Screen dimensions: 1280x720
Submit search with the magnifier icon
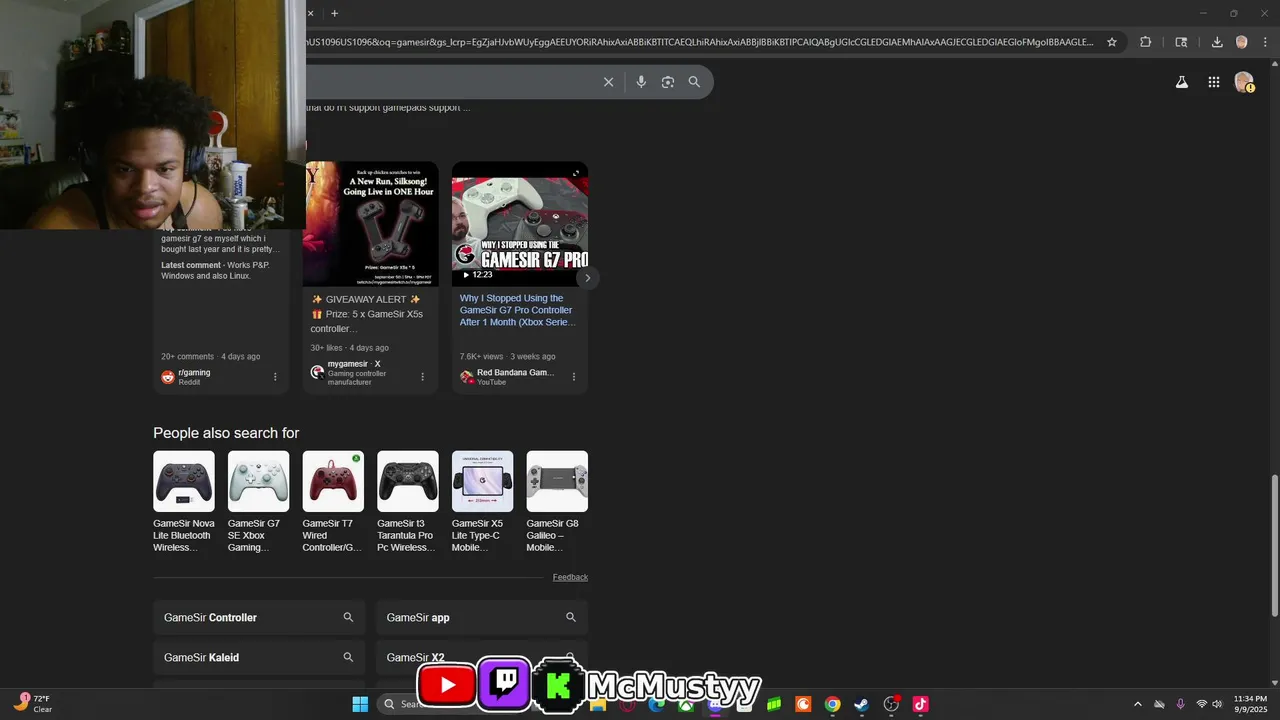pos(694,82)
